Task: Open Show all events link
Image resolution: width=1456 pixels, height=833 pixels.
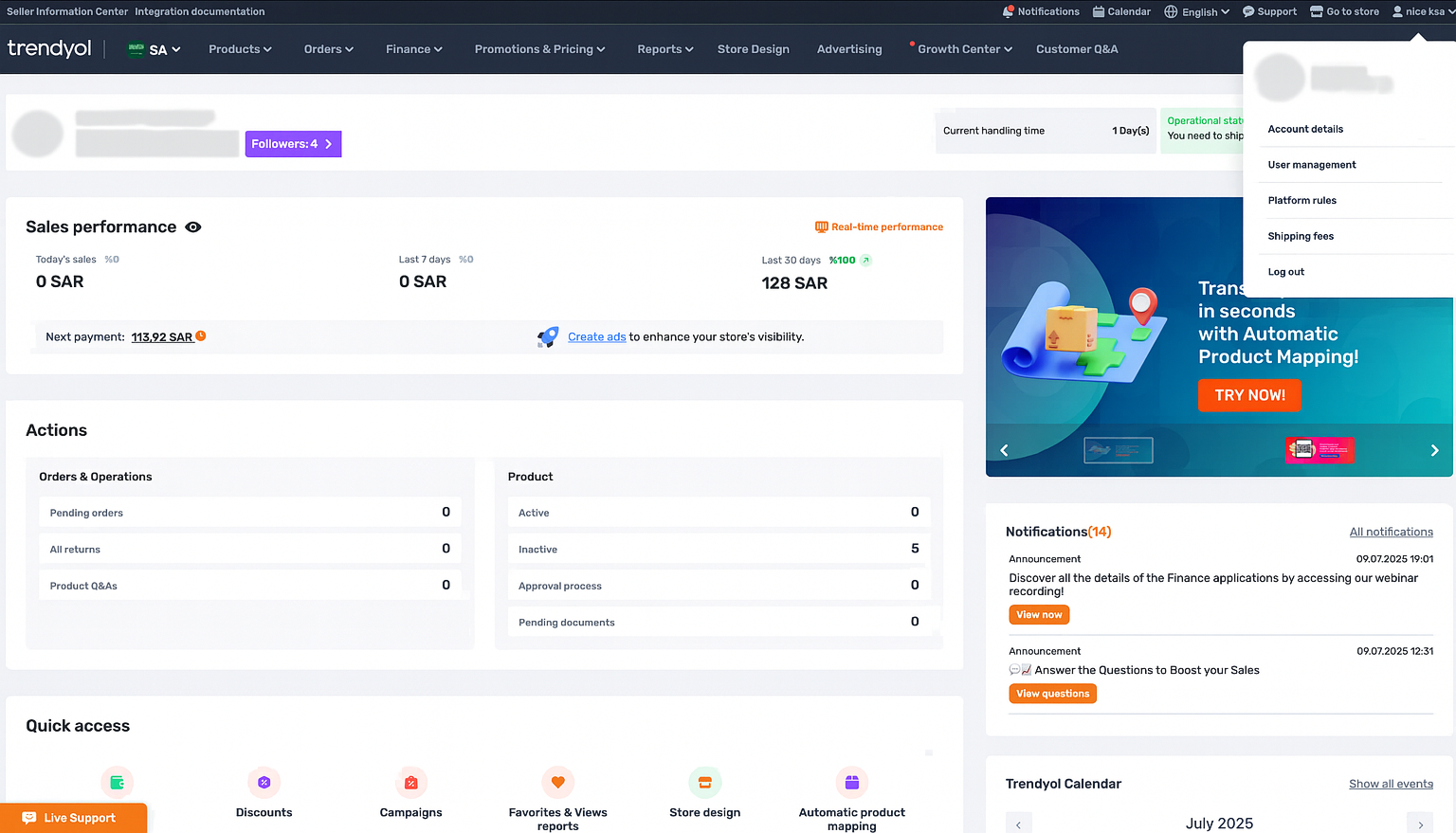Action: tap(1391, 784)
